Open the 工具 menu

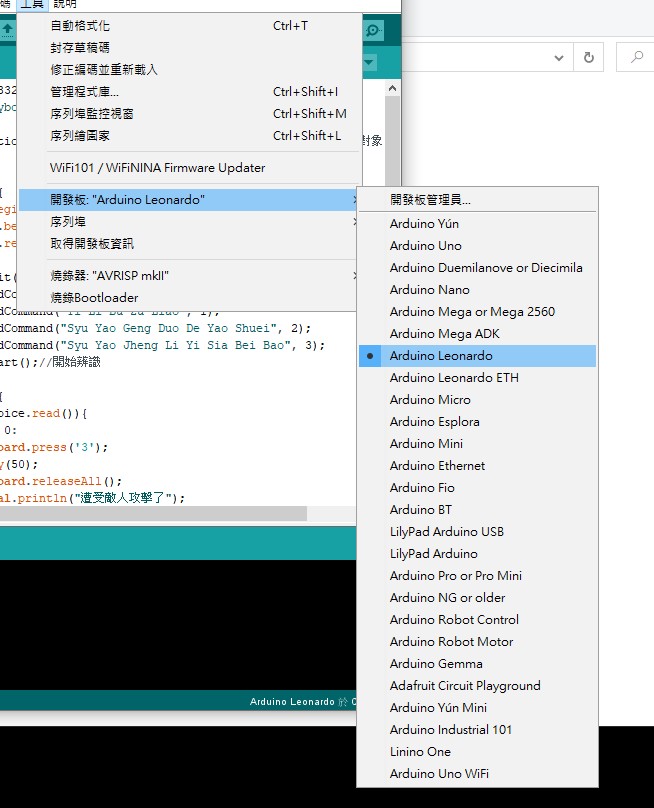click(x=32, y=4)
